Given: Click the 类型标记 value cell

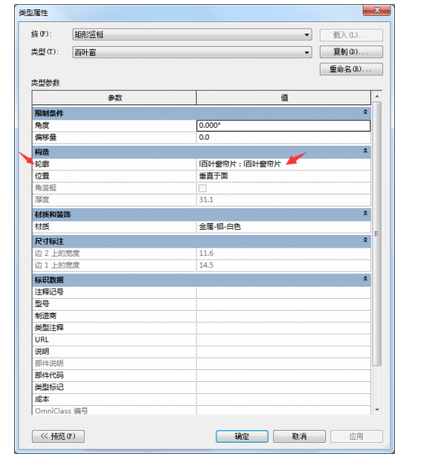Looking at the screenshot, I should click(283, 387).
